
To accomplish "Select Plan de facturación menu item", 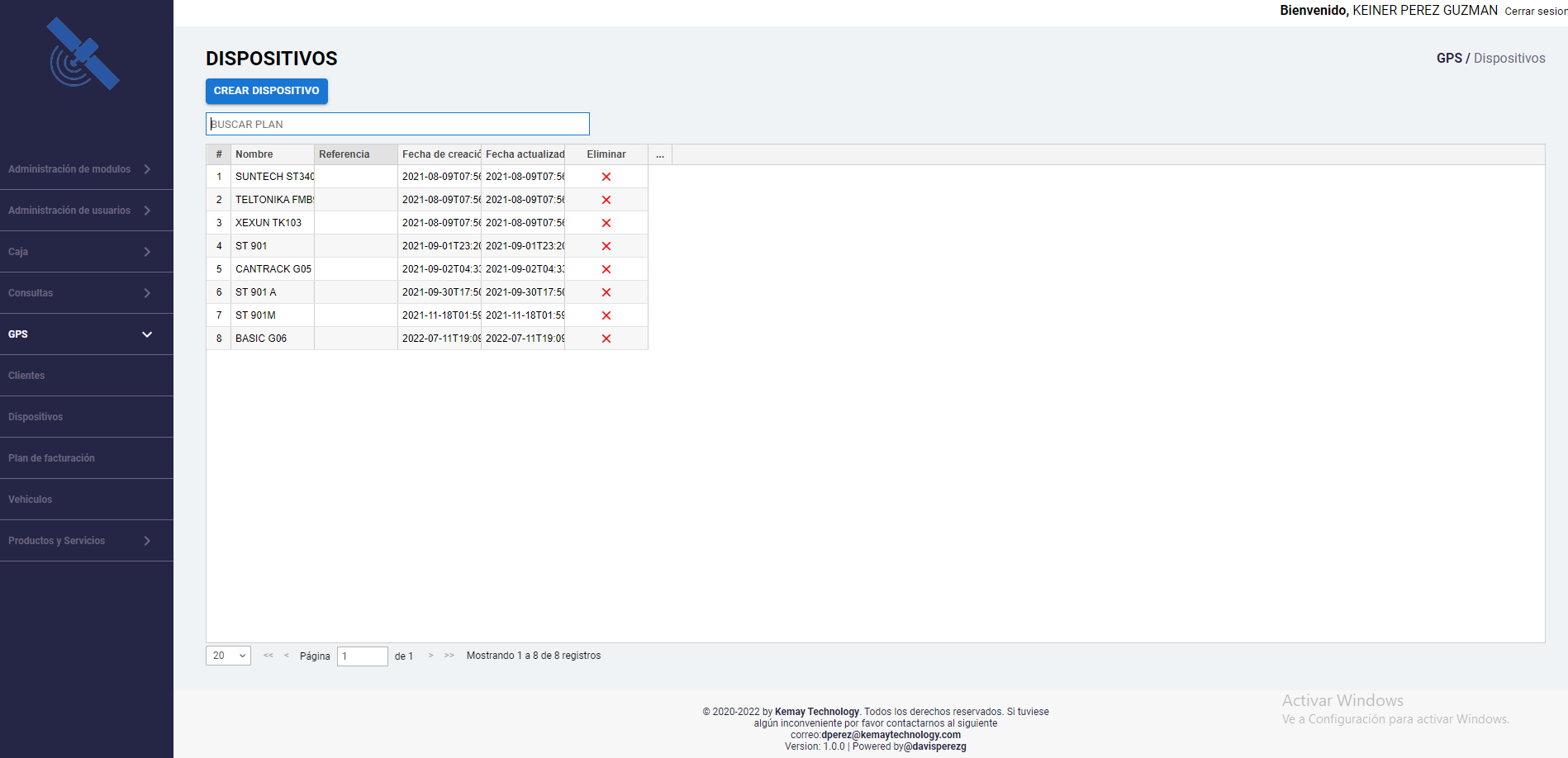I will tap(51, 458).
